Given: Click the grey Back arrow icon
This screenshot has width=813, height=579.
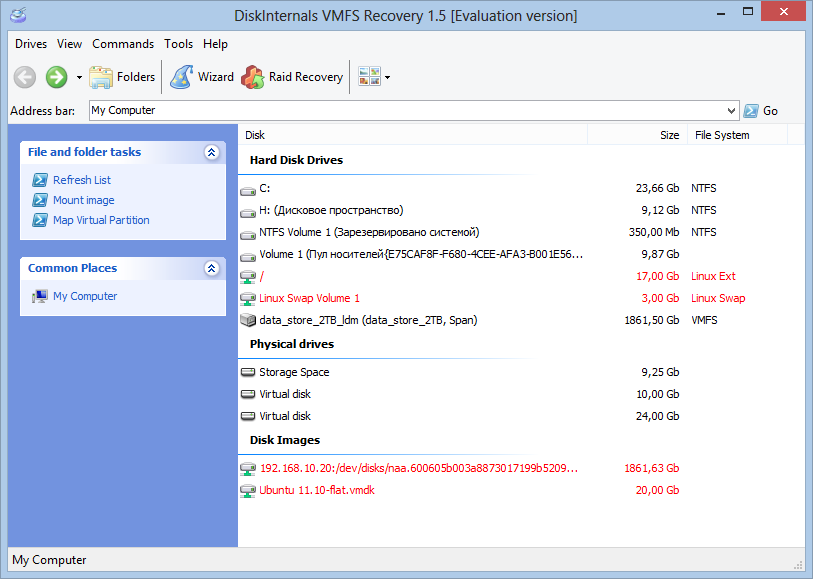Looking at the screenshot, I should tap(24, 77).
